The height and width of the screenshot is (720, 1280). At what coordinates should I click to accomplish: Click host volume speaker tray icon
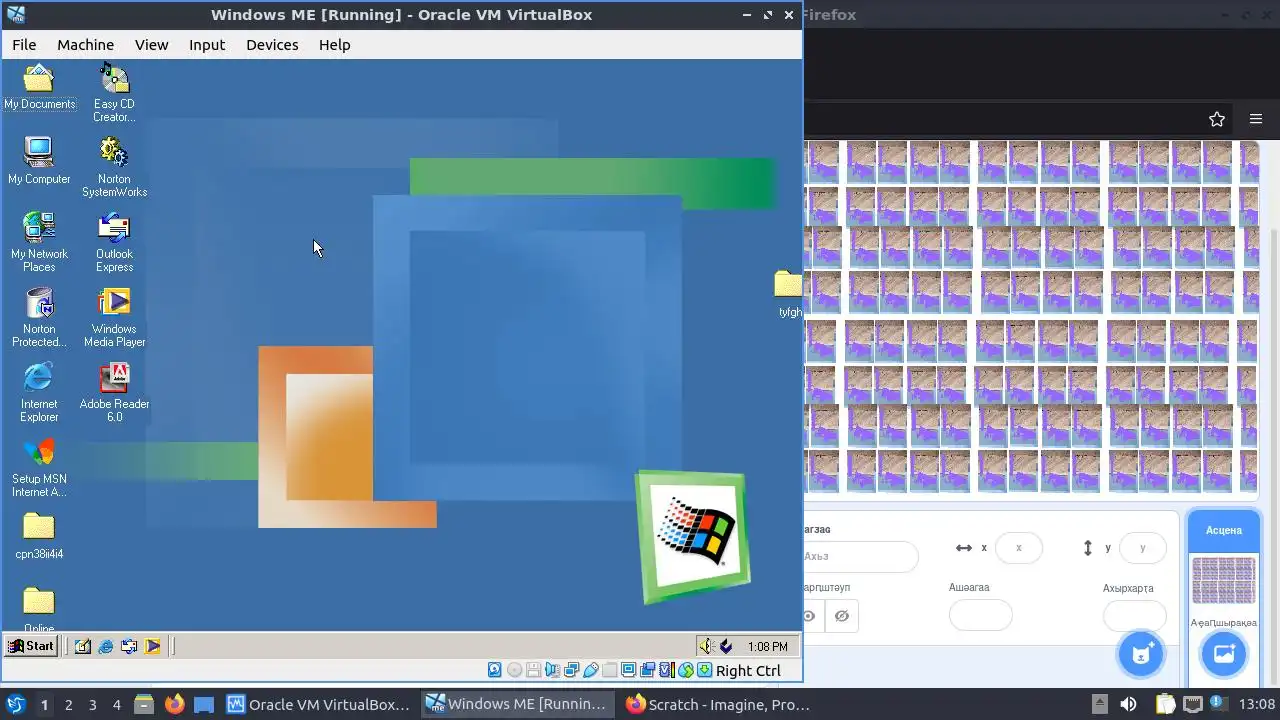(1128, 704)
